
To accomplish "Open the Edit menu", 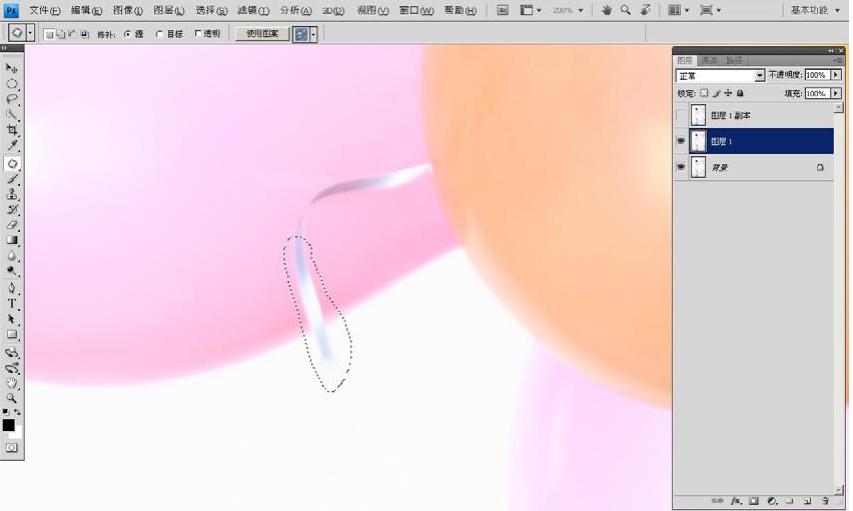I will click(86, 10).
